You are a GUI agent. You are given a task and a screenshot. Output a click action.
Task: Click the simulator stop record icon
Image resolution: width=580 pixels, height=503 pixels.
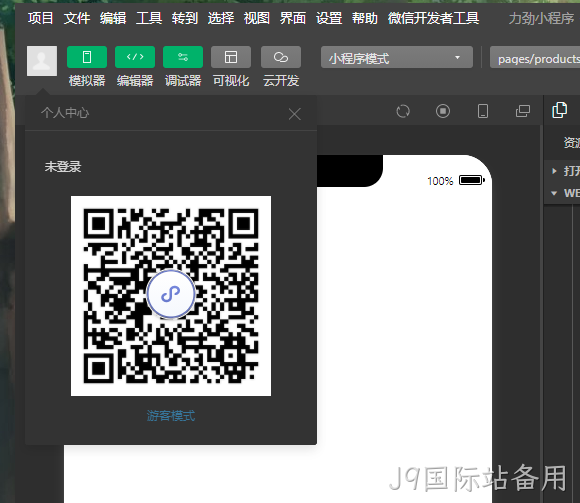point(443,111)
